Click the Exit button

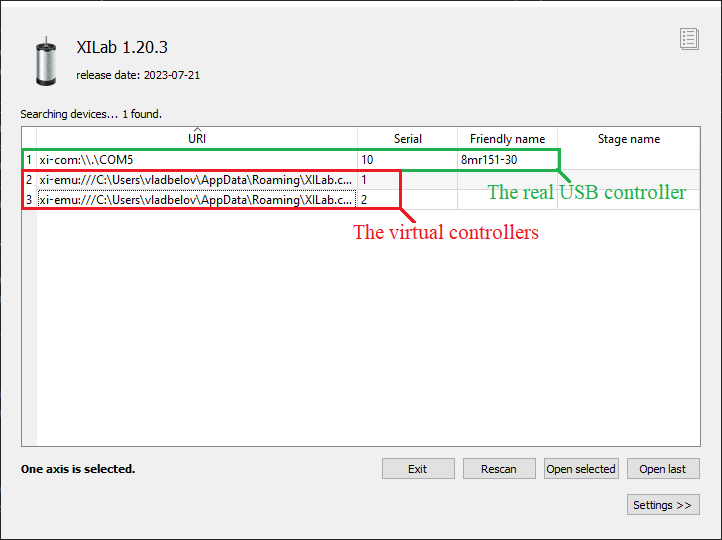click(418, 469)
